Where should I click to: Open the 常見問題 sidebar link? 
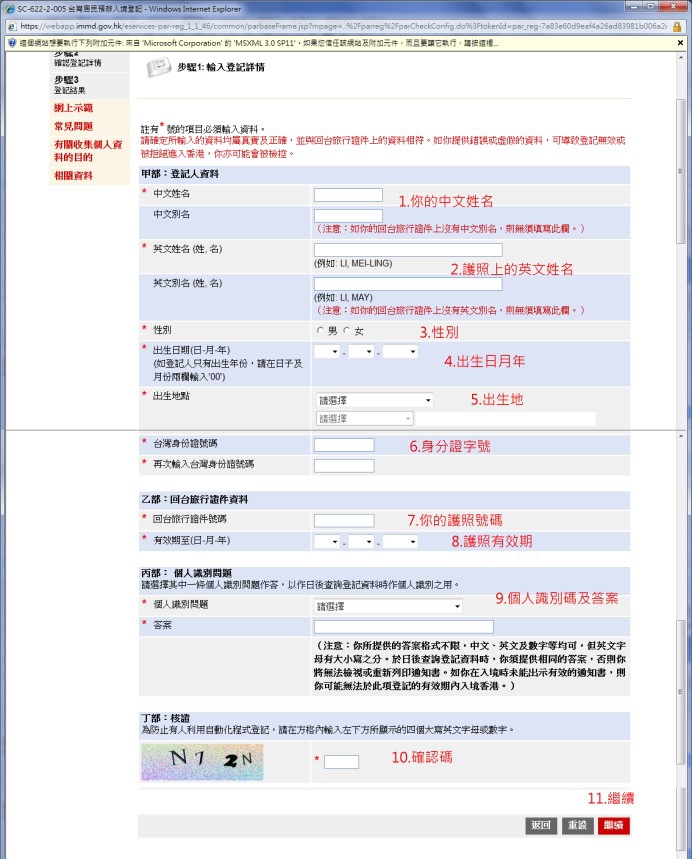click(73, 126)
